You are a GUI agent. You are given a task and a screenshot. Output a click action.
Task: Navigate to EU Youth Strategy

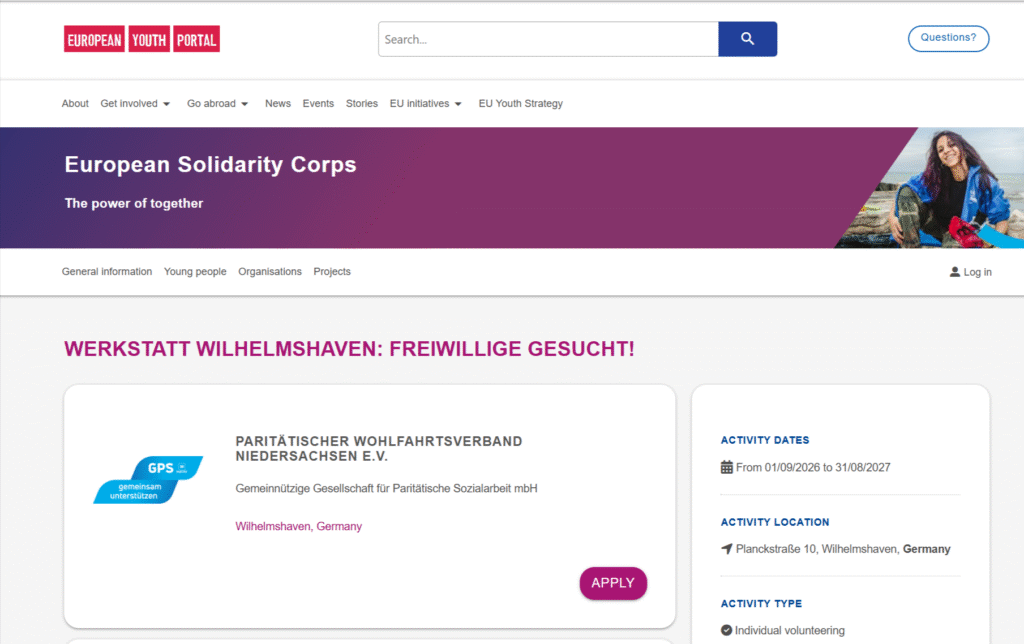pyautogui.click(x=521, y=104)
